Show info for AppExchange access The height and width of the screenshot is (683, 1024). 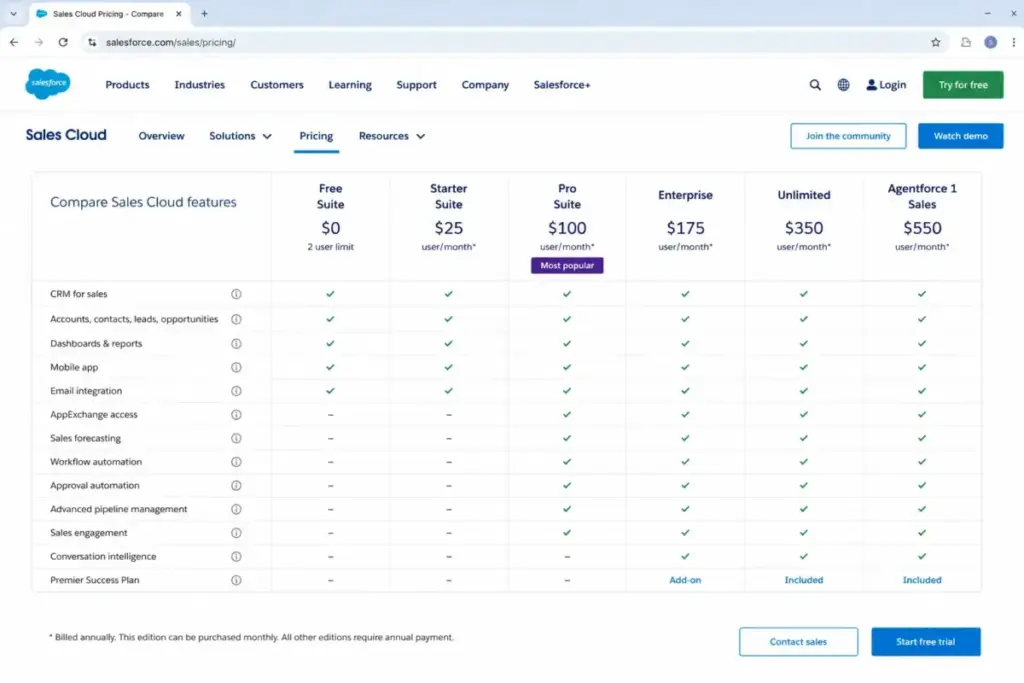click(x=236, y=415)
